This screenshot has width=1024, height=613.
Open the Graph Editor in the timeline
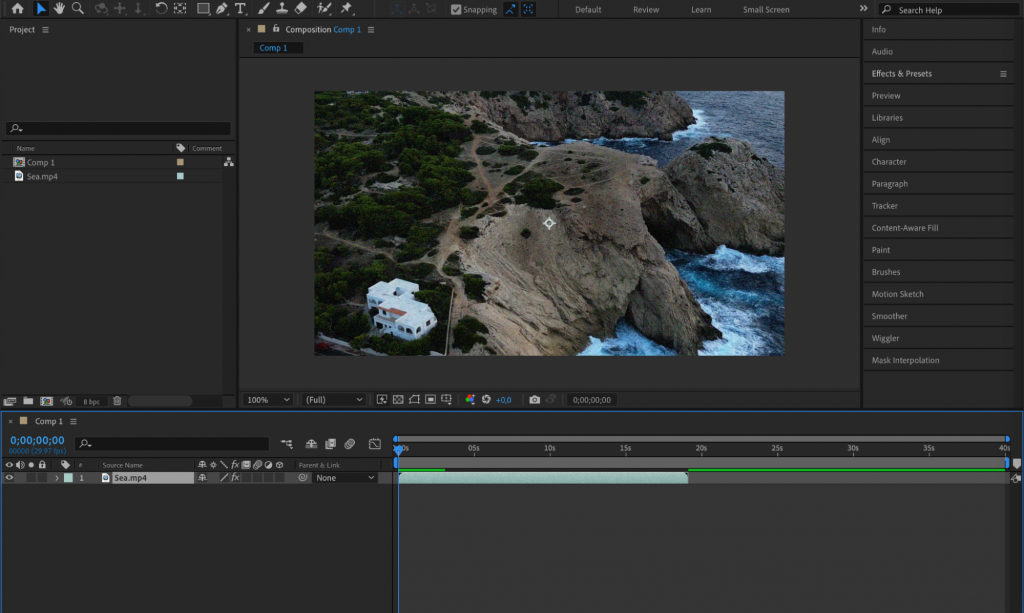(x=376, y=444)
